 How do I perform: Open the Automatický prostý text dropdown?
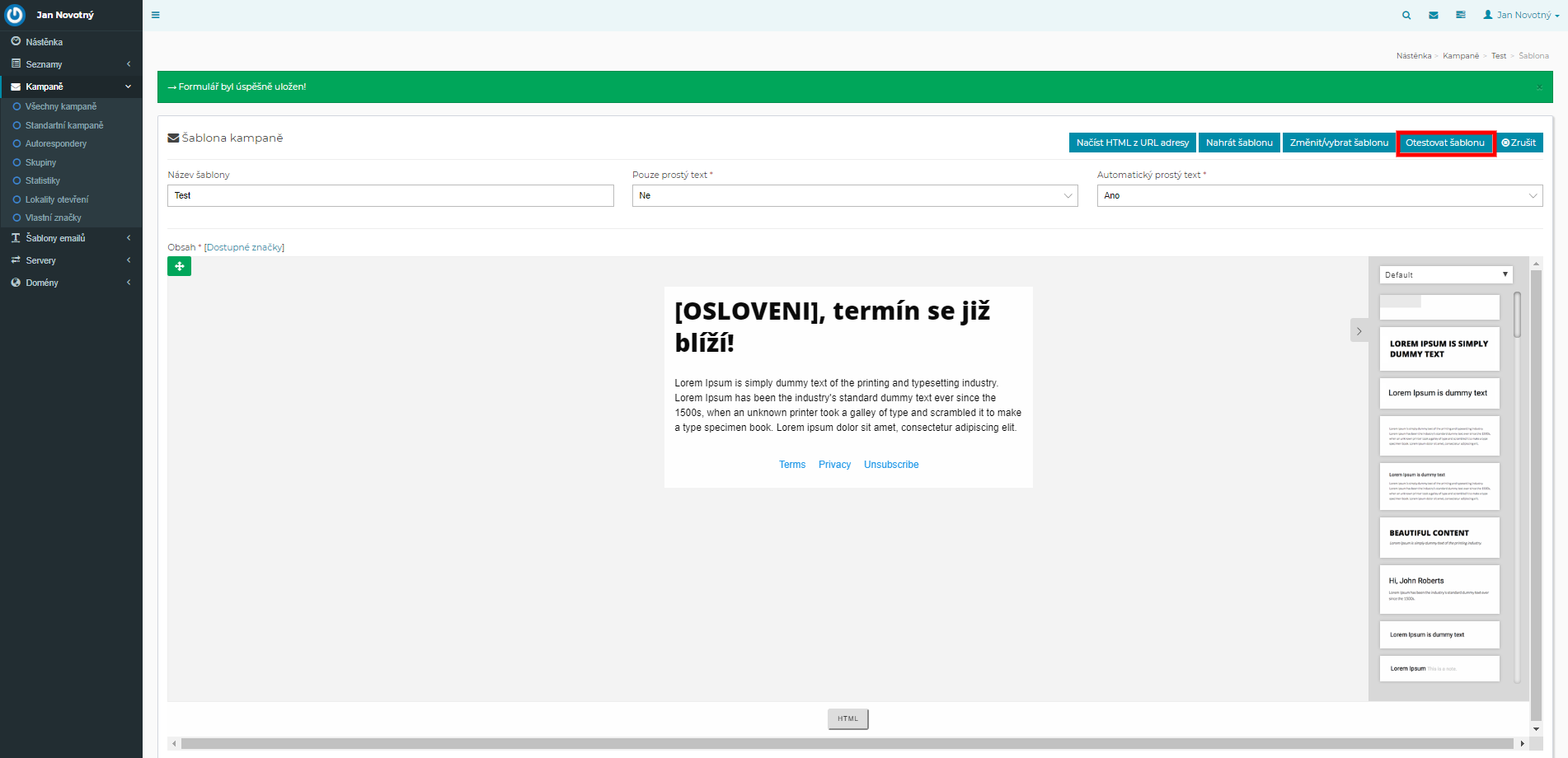pyautogui.click(x=1320, y=195)
